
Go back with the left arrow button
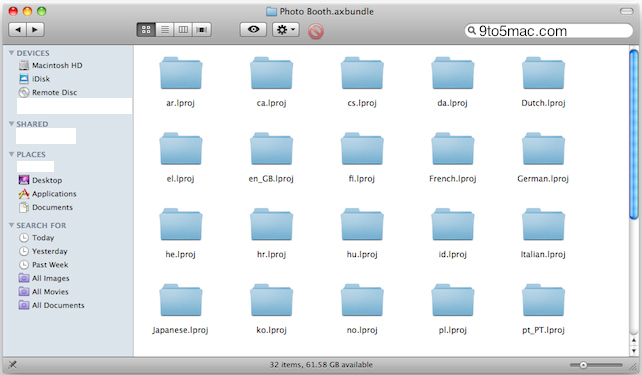[18, 29]
